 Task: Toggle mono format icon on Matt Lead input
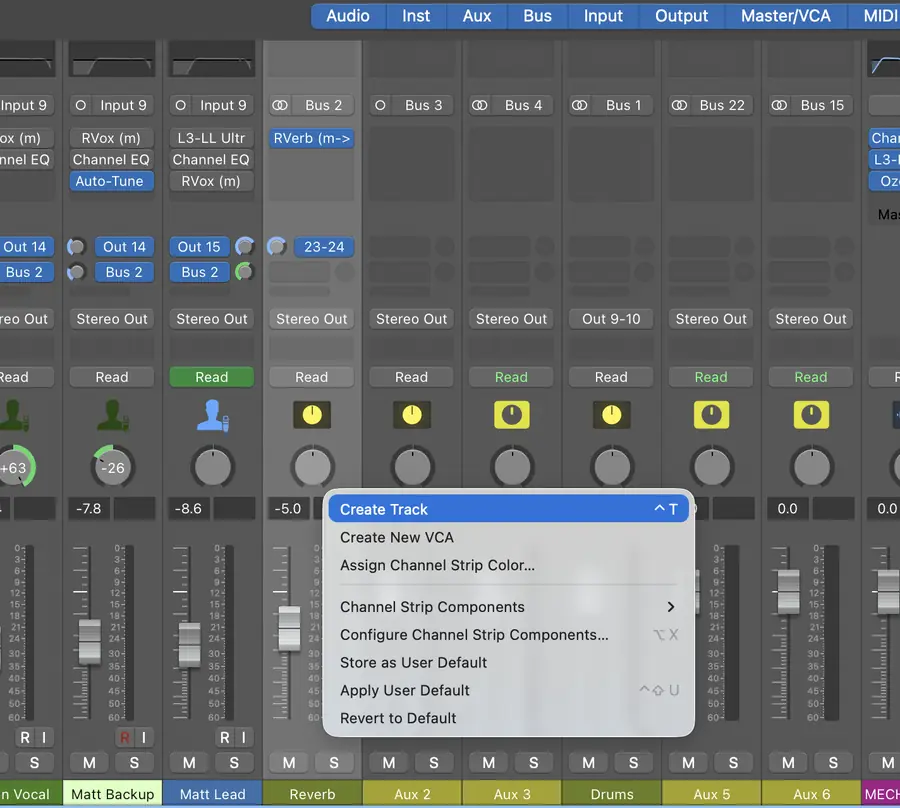coord(180,106)
